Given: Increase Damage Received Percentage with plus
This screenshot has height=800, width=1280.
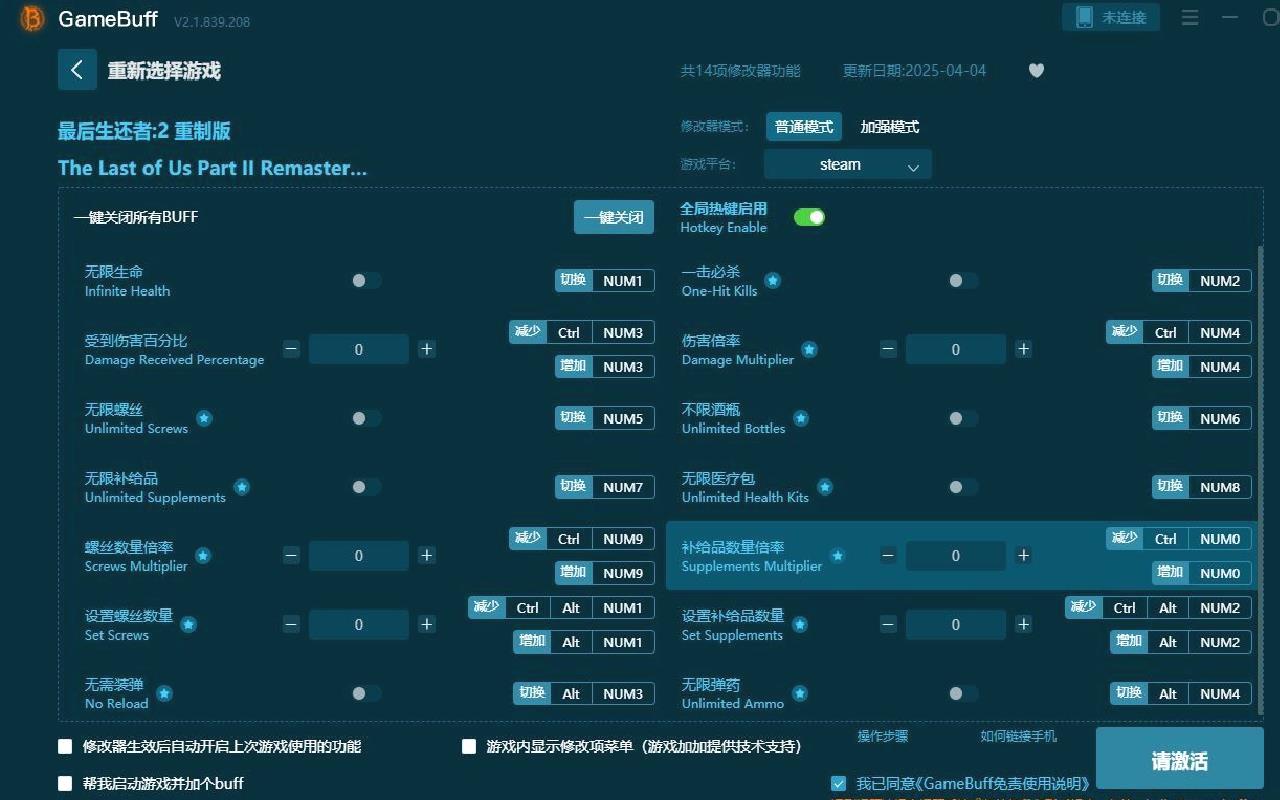Looking at the screenshot, I should click(x=426, y=349).
